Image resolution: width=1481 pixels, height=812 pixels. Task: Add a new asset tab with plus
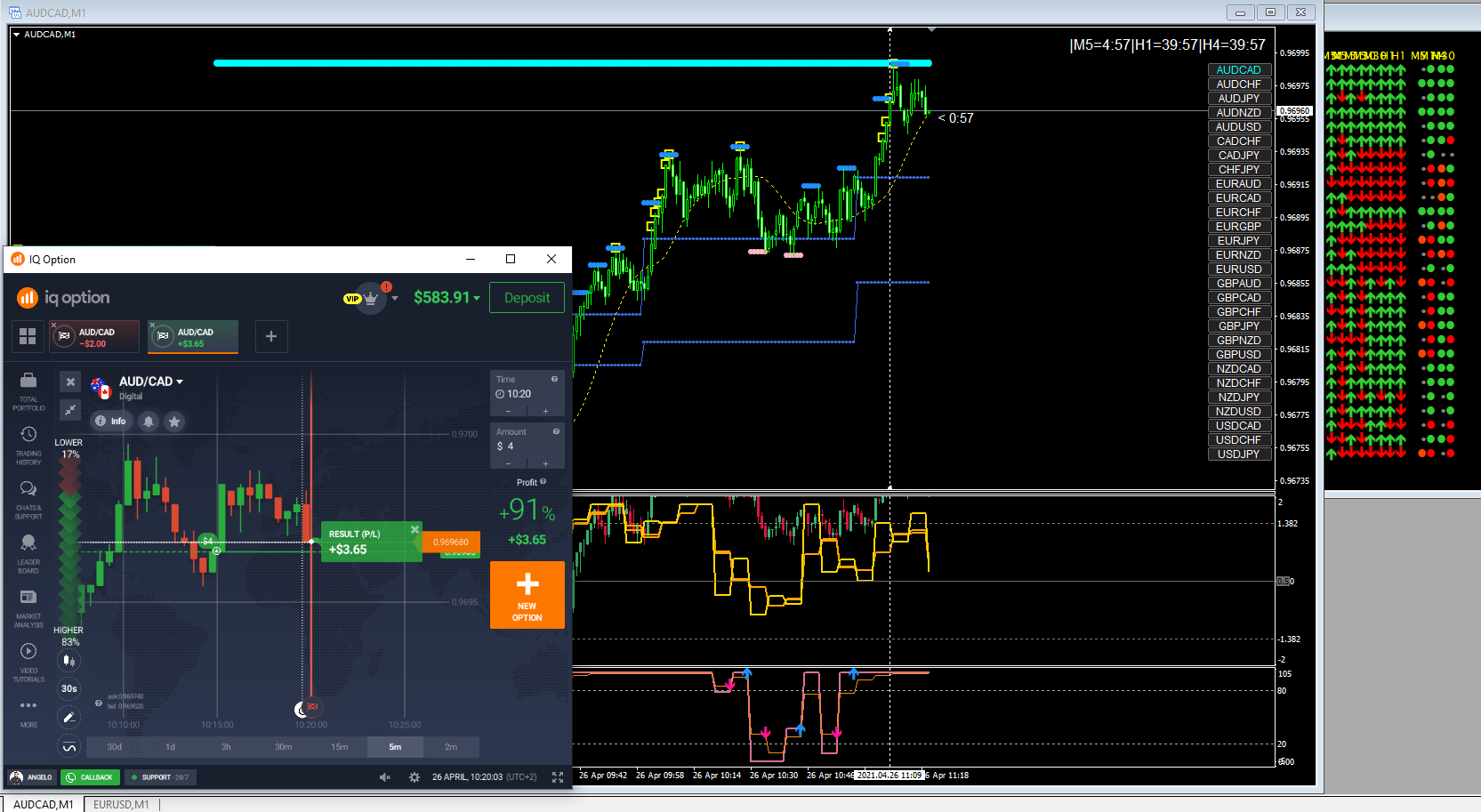click(x=271, y=336)
